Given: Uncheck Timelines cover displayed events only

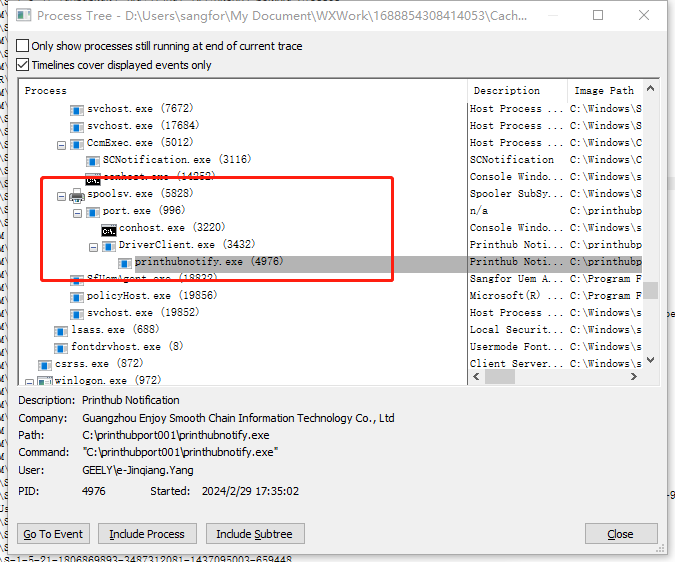Looking at the screenshot, I should click(x=23, y=65).
